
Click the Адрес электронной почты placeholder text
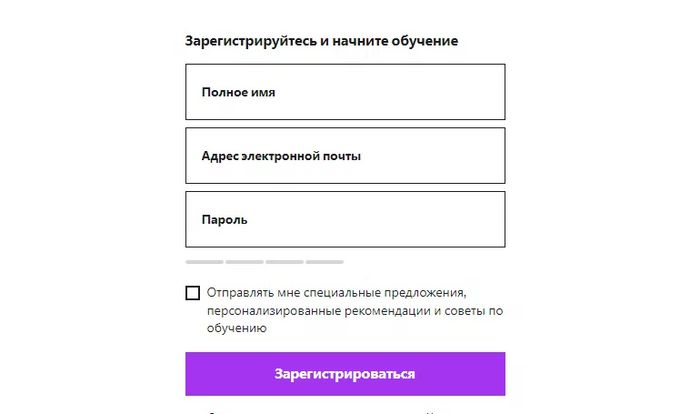click(281, 156)
